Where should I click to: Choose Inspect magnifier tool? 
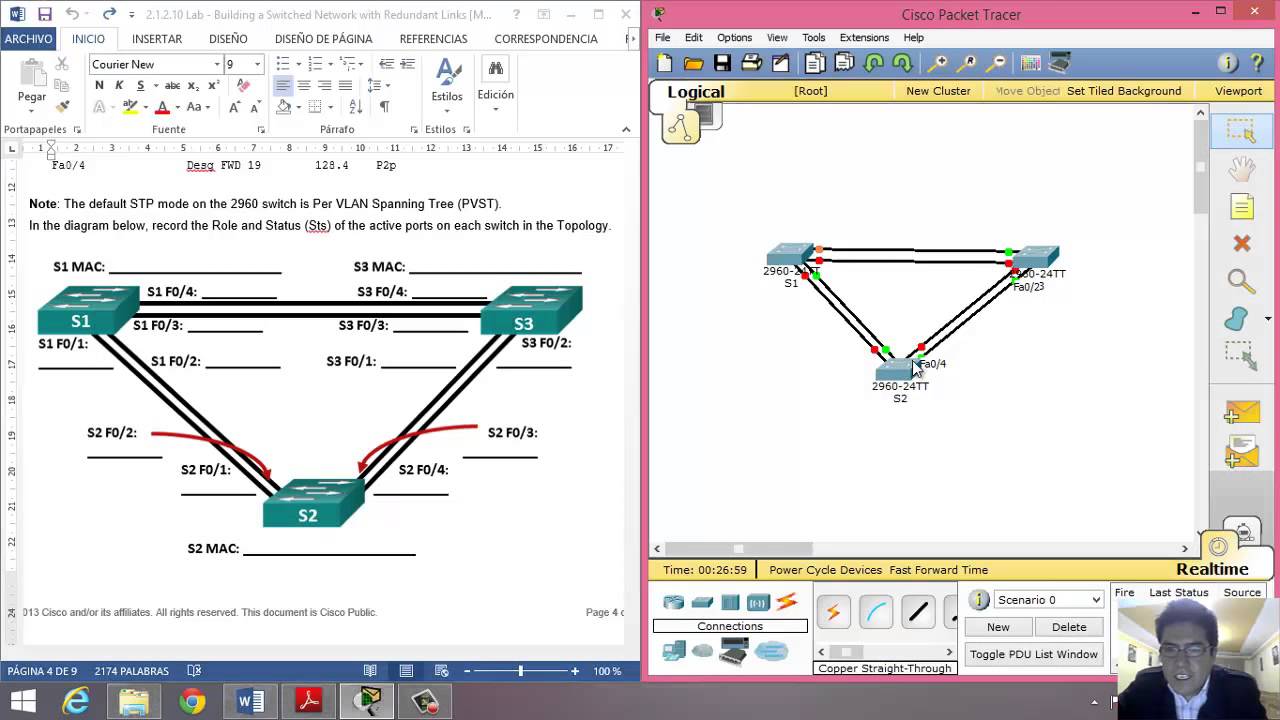1241,281
